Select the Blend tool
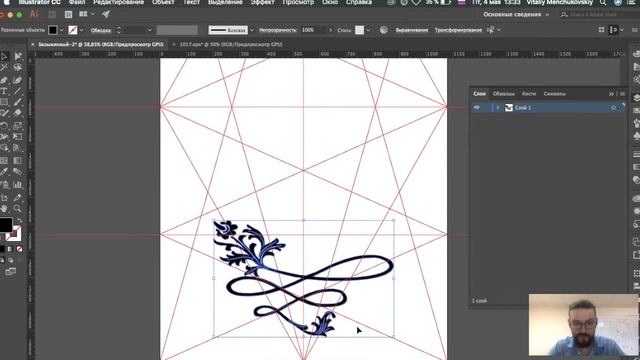The width and height of the screenshot is (640, 360). click(18, 172)
